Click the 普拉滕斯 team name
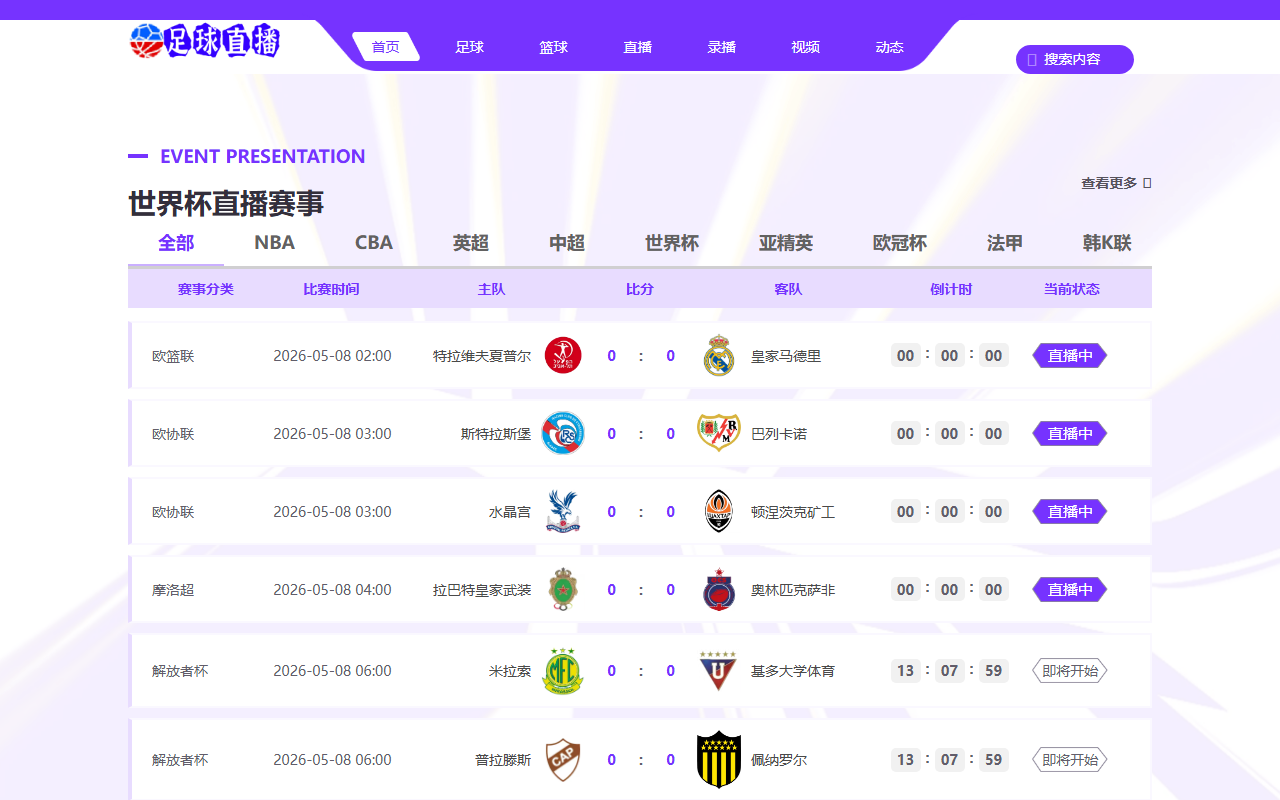1280x800 pixels. click(x=503, y=760)
